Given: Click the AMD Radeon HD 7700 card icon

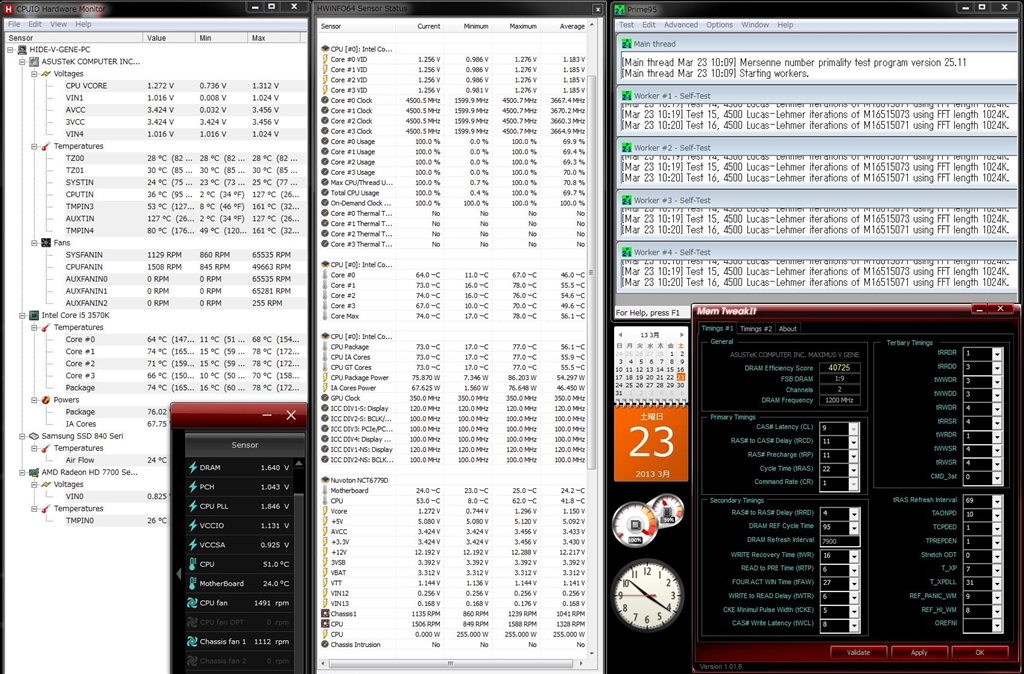Looking at the screenshot, I should pyautogui.click(x=33, y=472).
